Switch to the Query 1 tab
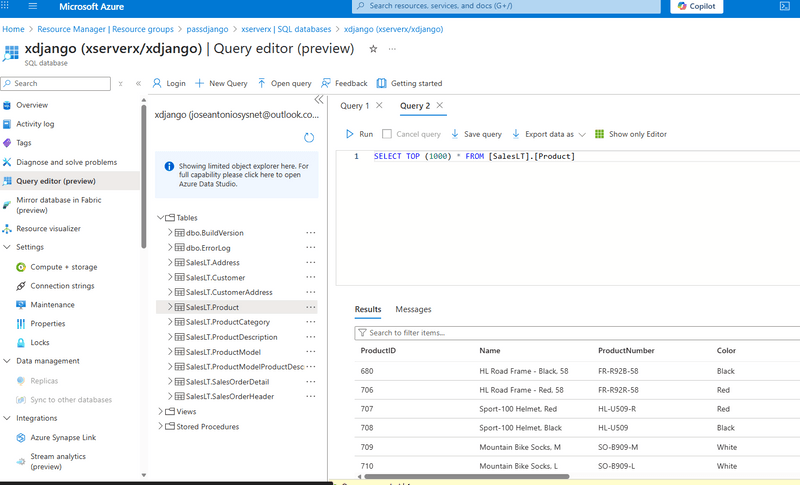Viewport: 800px width, 485px height. [355, 106]
